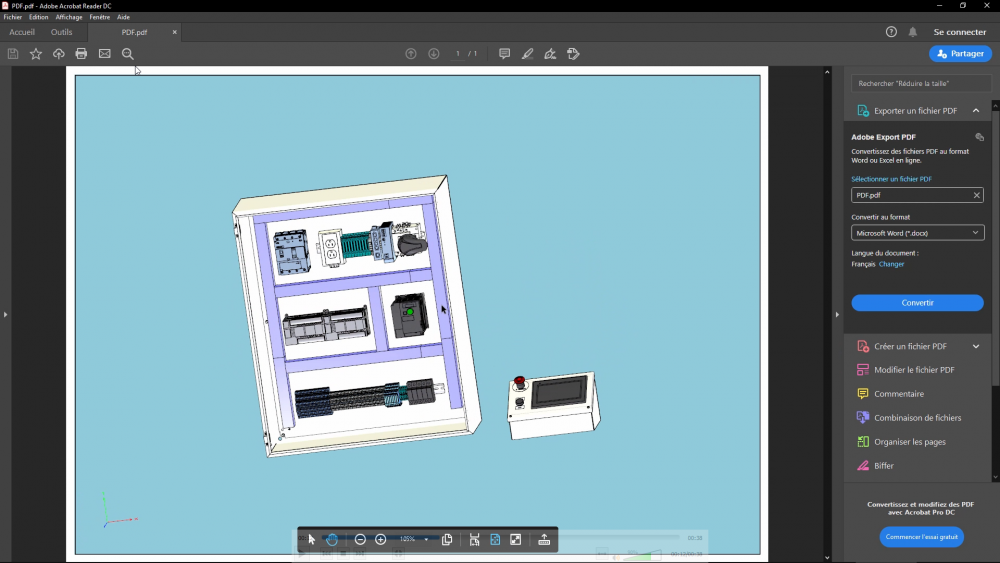The height and width of the screenshot is (563, 1000).
Task: Collapse the right tools pane arrow
Action: coord(837,314)
